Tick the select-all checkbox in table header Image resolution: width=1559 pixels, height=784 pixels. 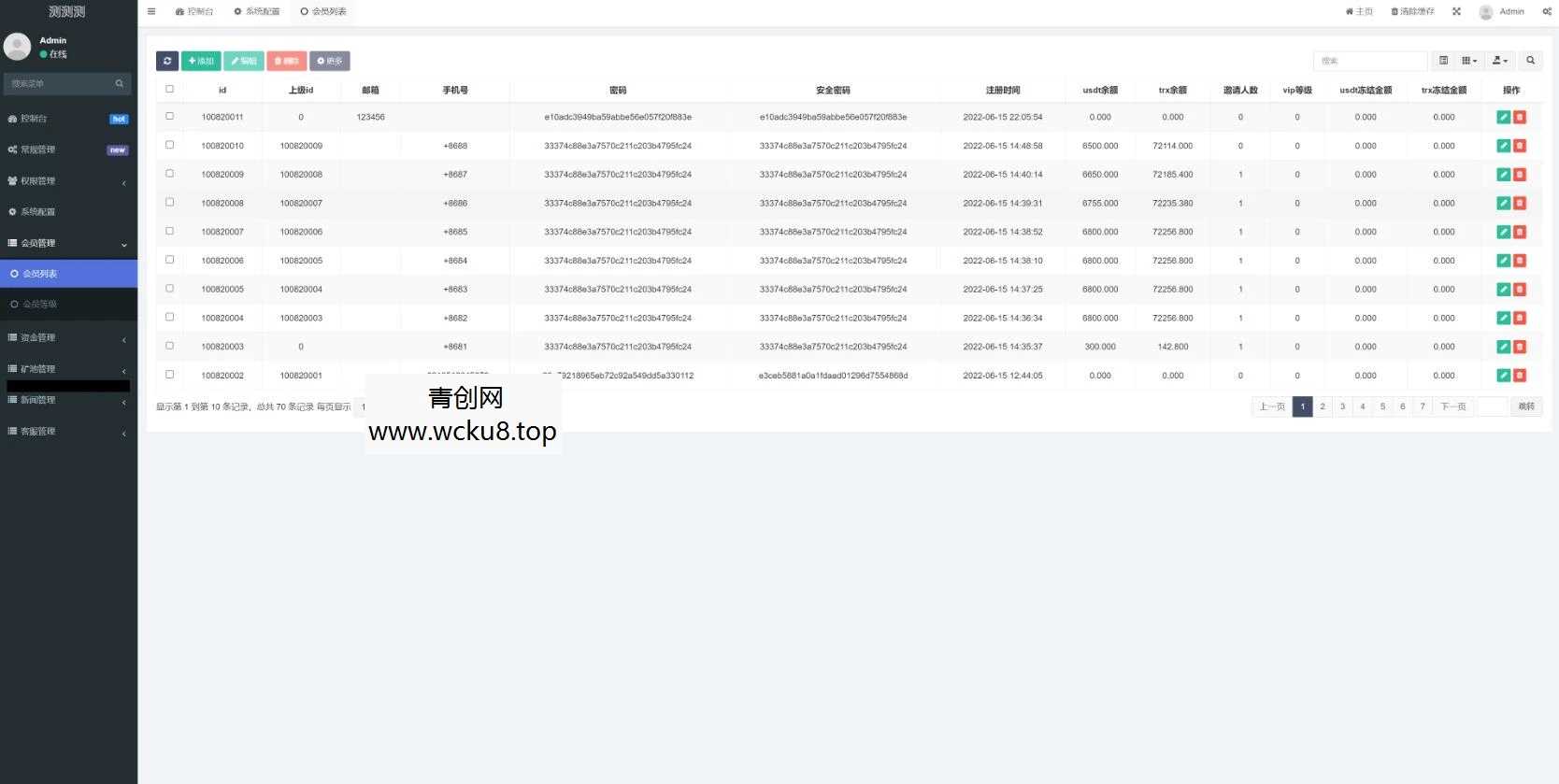pos(169,89)
